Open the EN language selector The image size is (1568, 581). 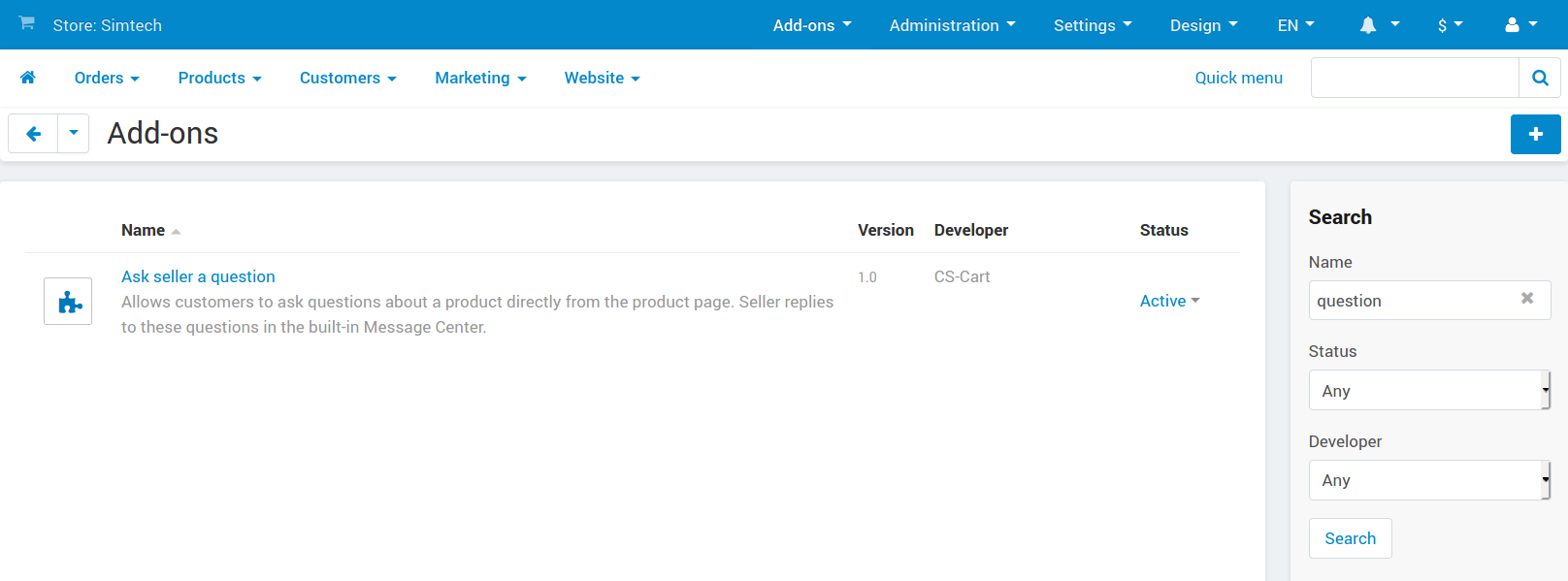[x=1295, y=25]
